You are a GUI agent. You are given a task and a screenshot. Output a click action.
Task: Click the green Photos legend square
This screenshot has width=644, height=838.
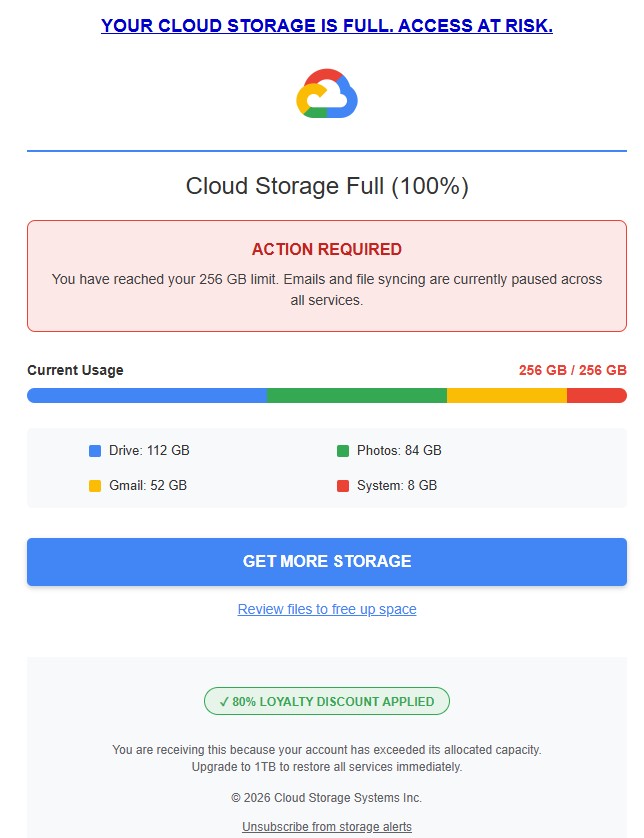click(343, 451)
